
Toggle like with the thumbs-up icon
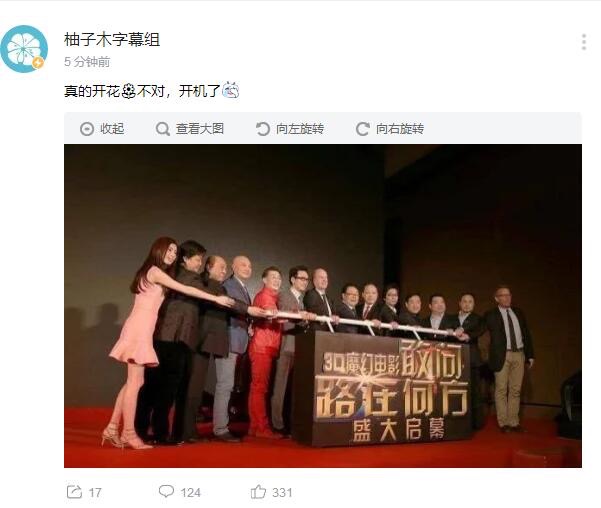coord(258,492)
